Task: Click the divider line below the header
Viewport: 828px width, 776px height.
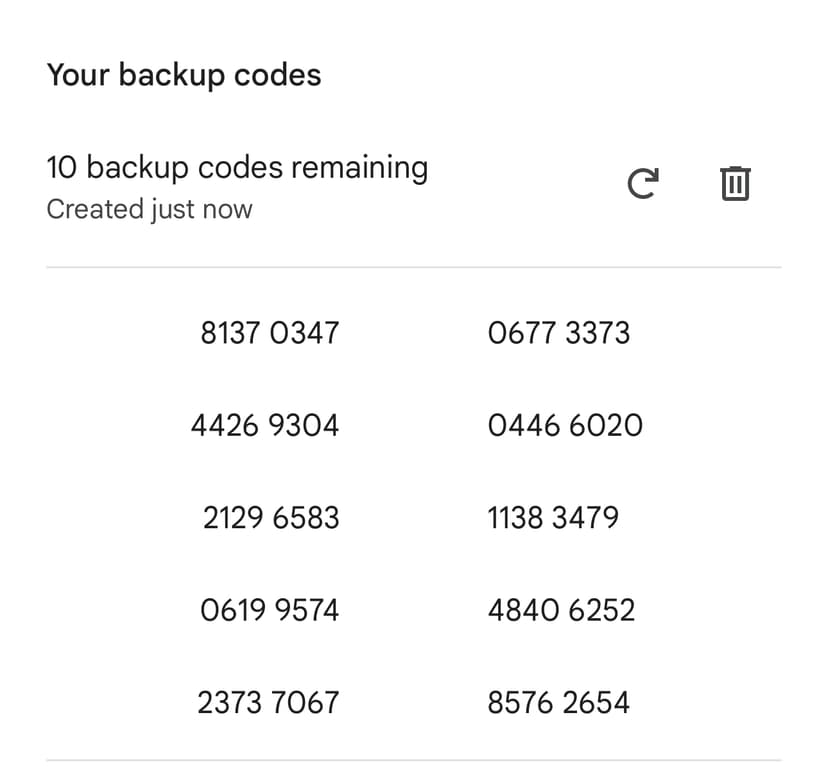Action: click(414, 266)
